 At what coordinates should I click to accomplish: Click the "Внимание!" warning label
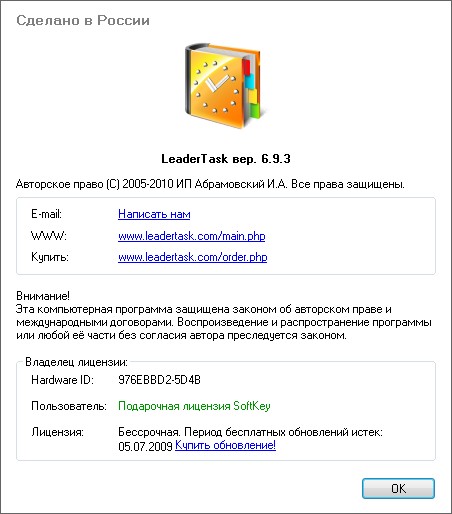[43, 296]
